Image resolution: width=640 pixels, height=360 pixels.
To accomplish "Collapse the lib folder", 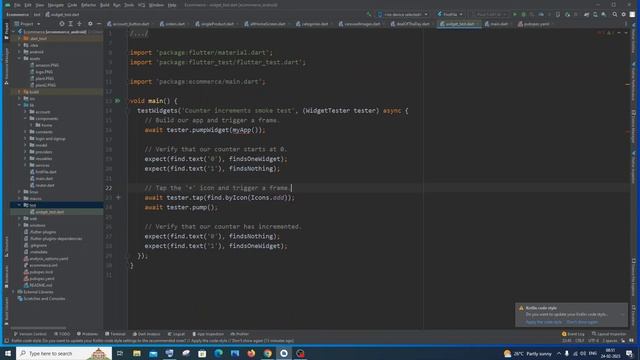I will 20,105.
